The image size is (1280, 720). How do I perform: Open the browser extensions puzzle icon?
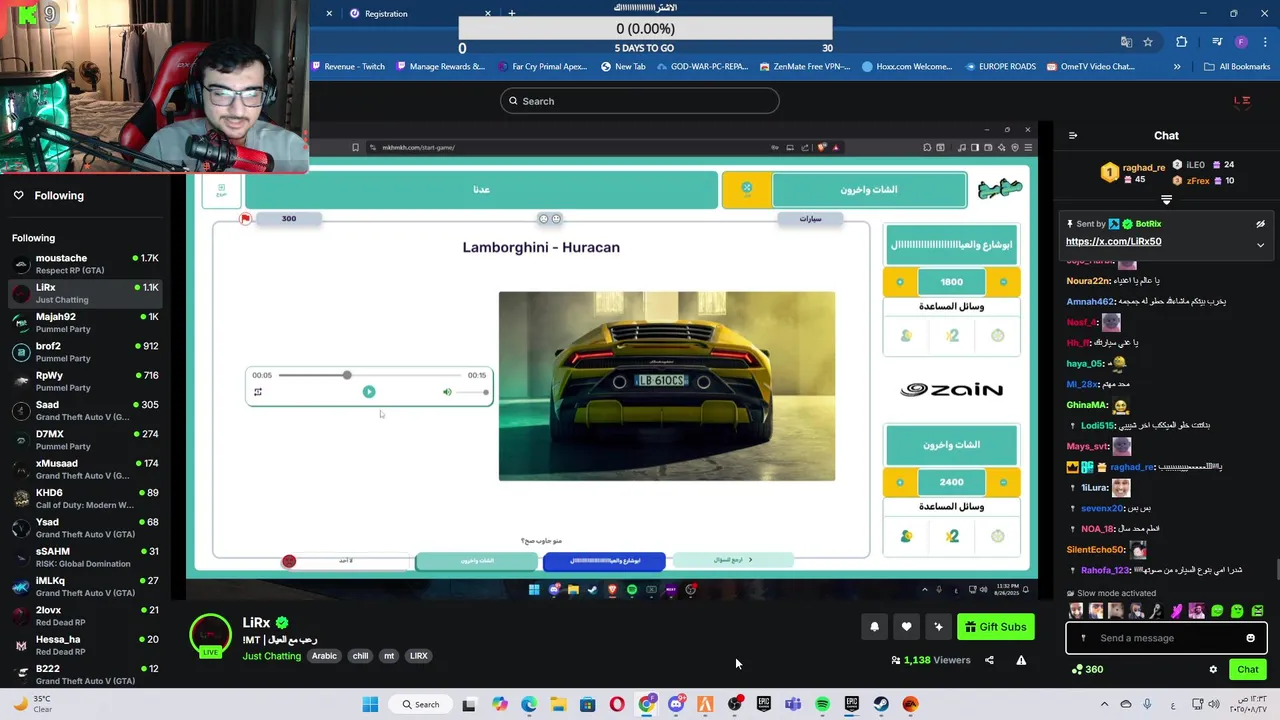click(x=1182, y=42)
